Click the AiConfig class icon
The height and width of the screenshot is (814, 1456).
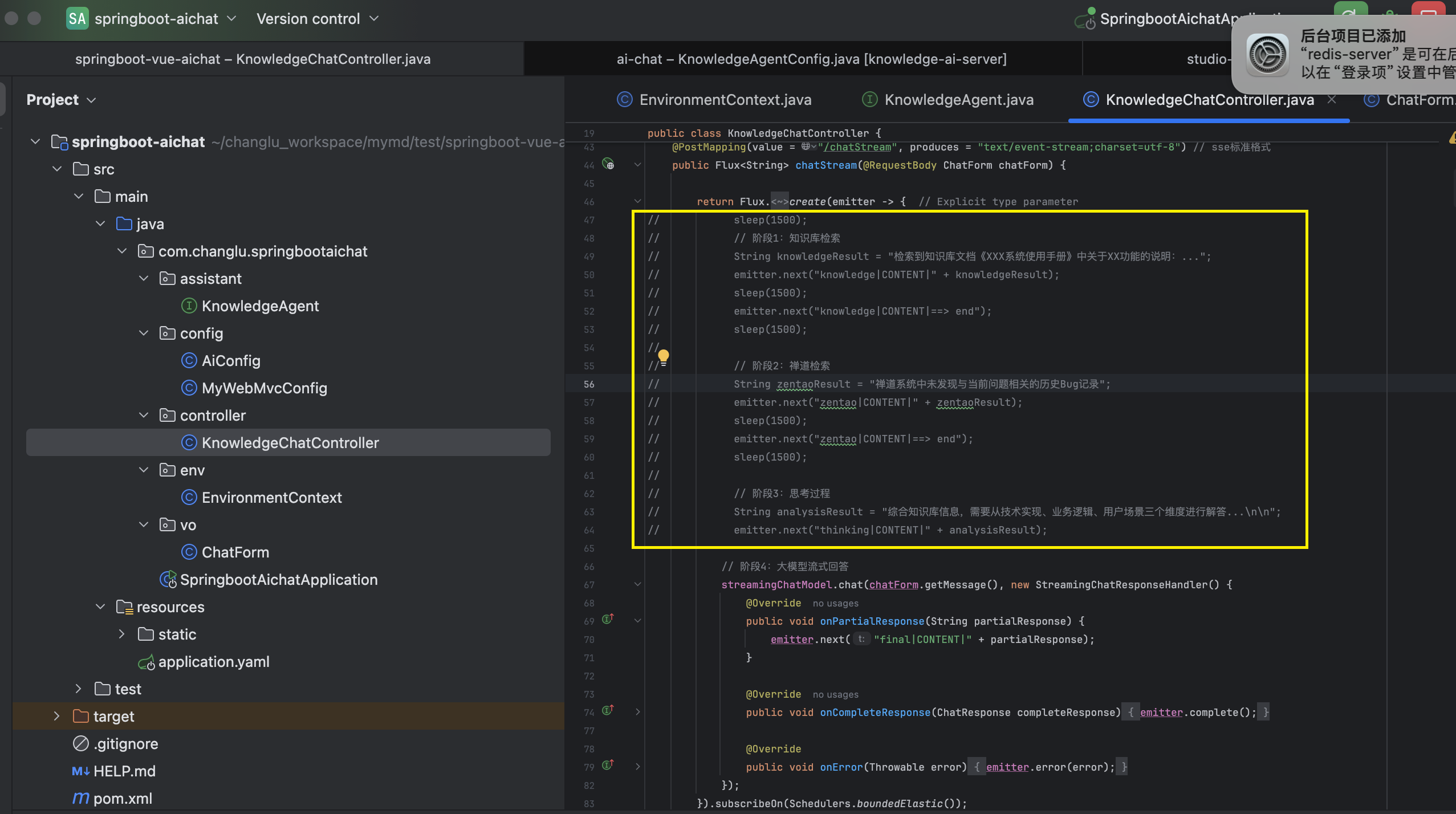pos(189,361)
